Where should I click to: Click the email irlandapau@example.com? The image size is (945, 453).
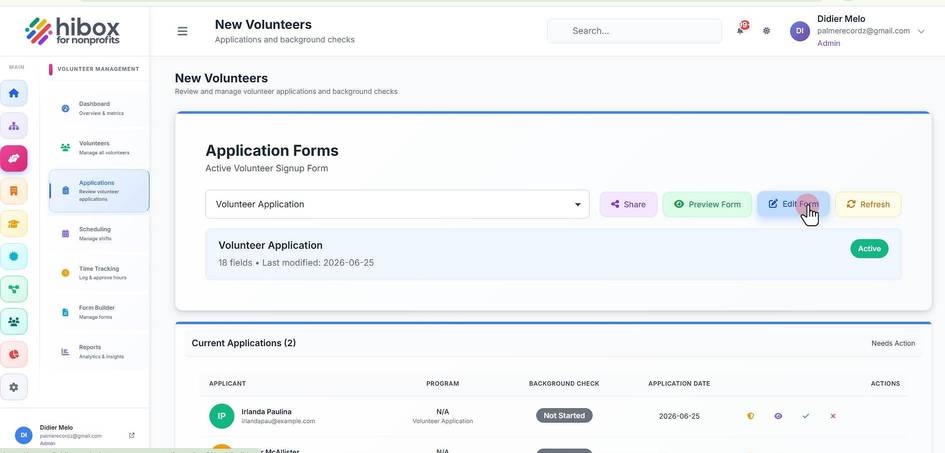click(x=278, y=421)
